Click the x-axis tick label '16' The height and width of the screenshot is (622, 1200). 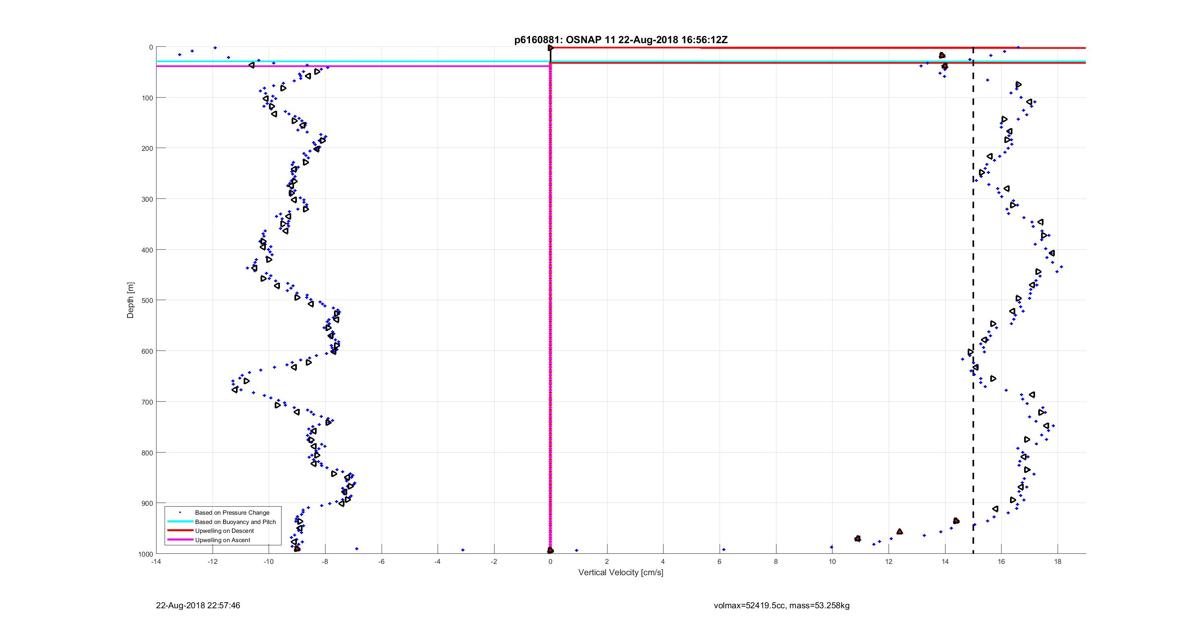tap(1001, 561)
